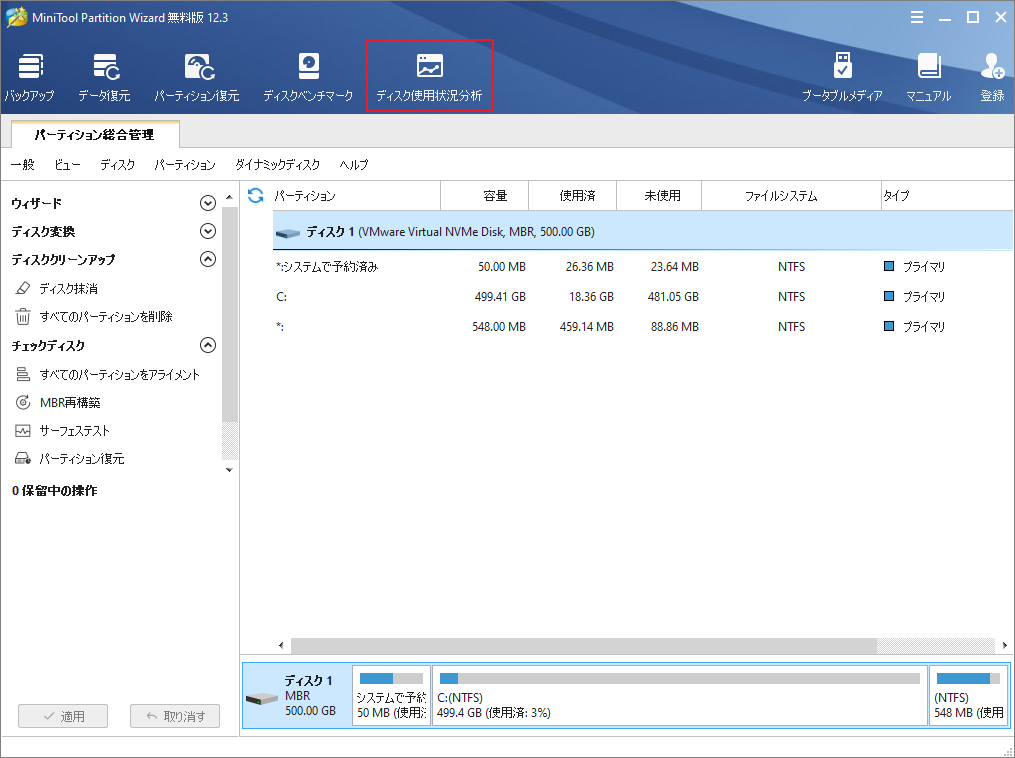Select the C:(NTFS) partition bar in disk map
Viewport: 1015px width, 758px height.
point(679,696)
